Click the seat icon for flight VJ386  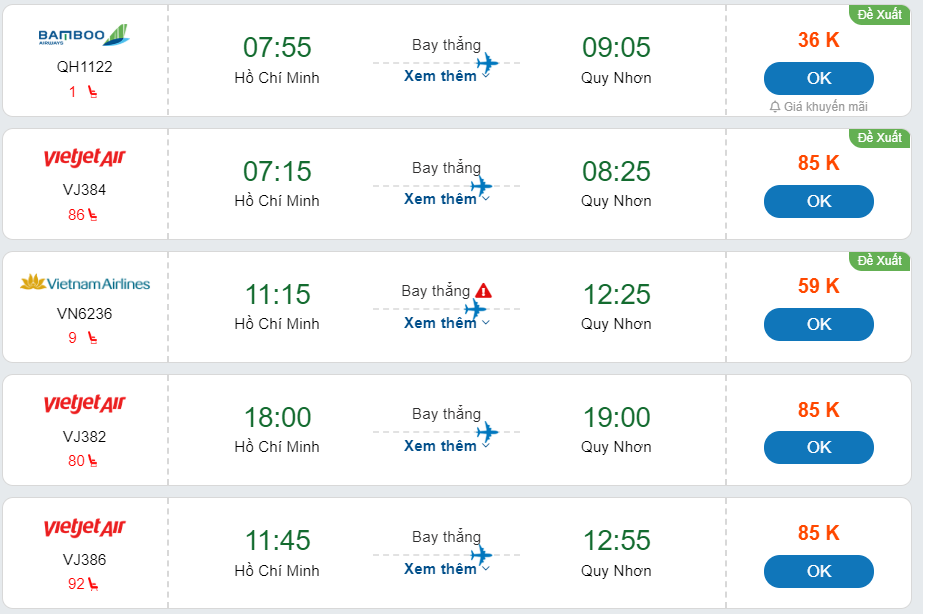click(93, 584)
